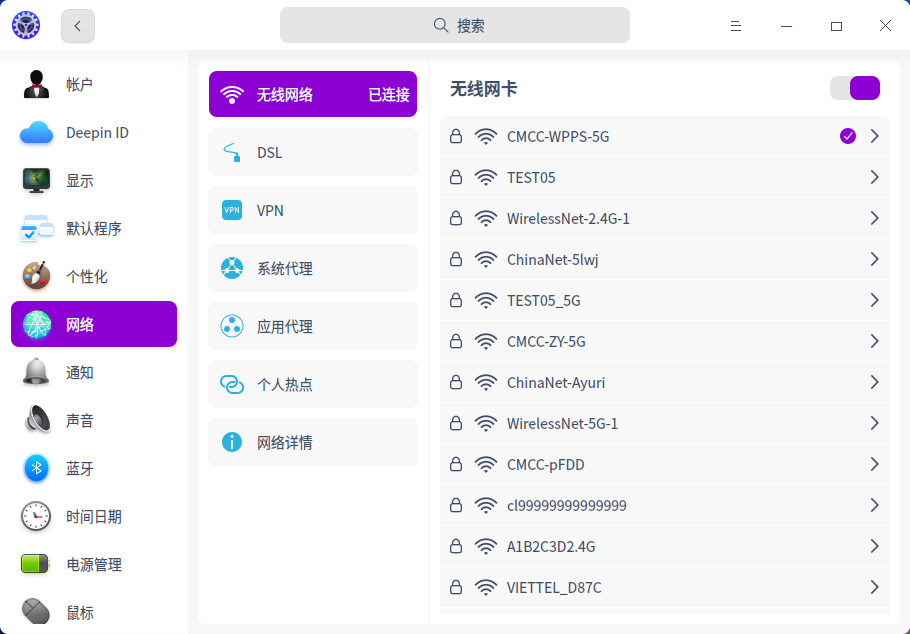Expand details arrow for WirelessNet-5G-1
Image resolution: width=910 pixels, height=634 pixels.
[x=875, y=423]
